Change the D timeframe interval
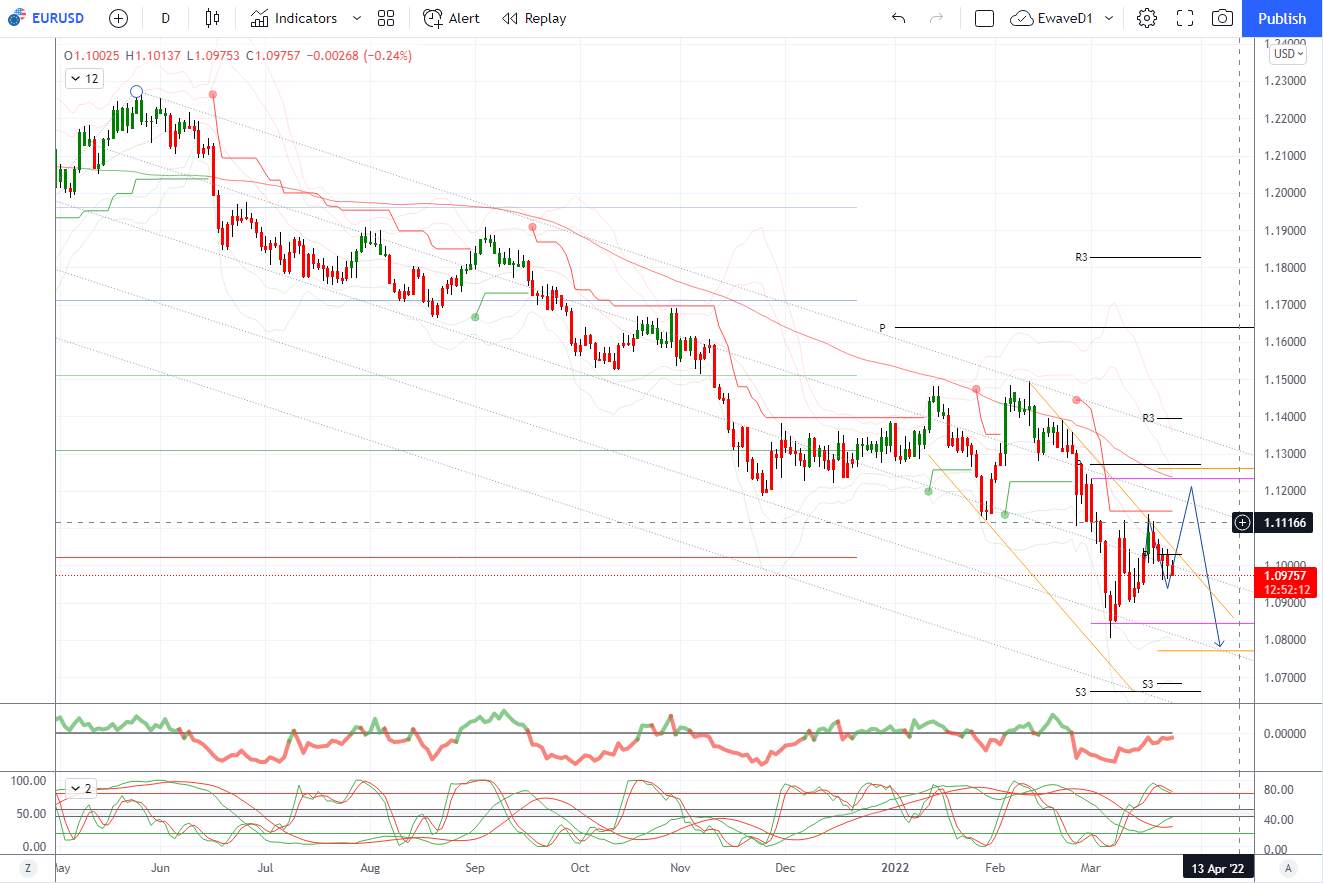 tap(166, 18)
